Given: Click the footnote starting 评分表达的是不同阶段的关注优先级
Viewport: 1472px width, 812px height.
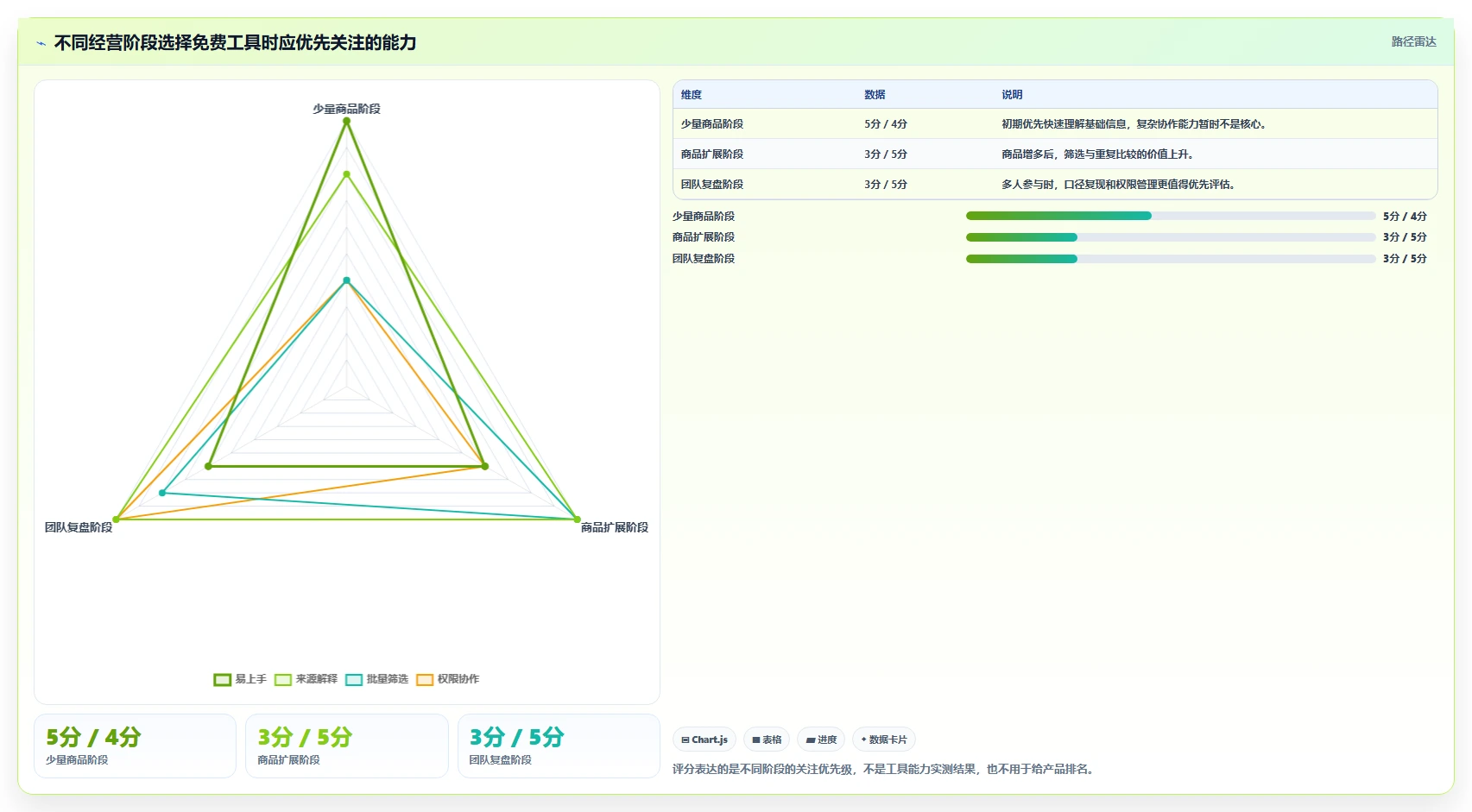Looking at the screenshot, I should click(885, 769).
